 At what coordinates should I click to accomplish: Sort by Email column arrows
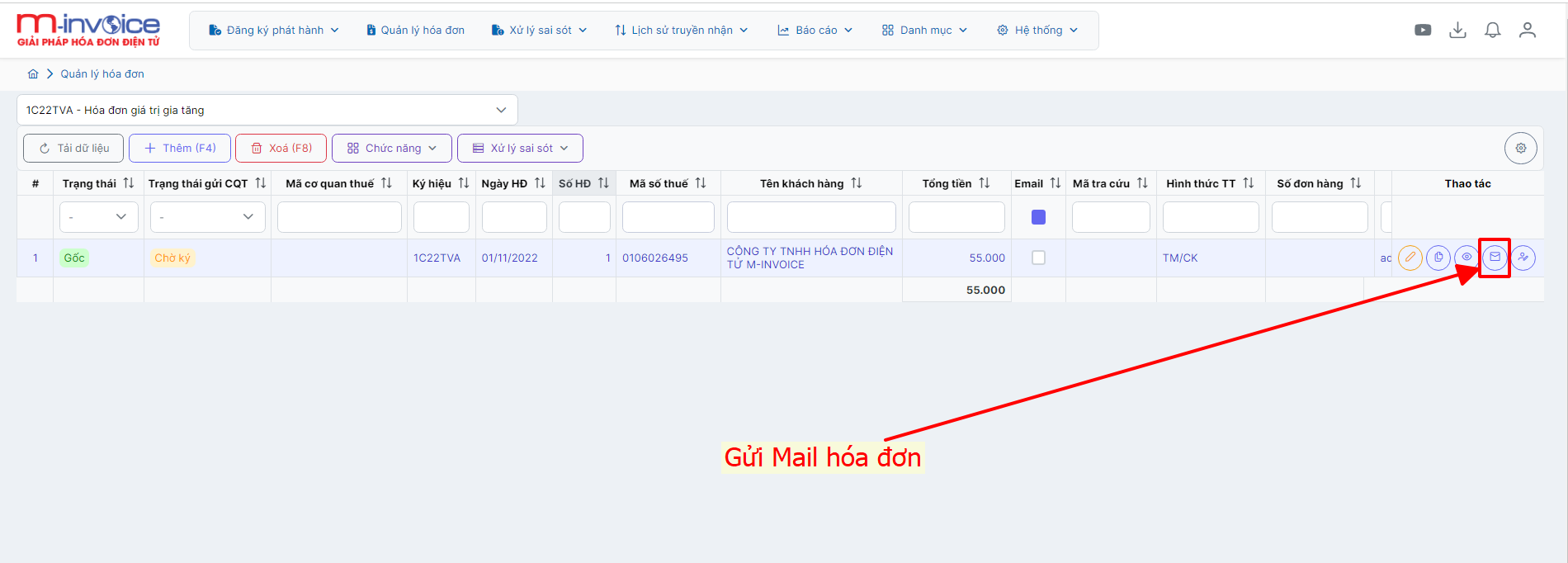1056,183
